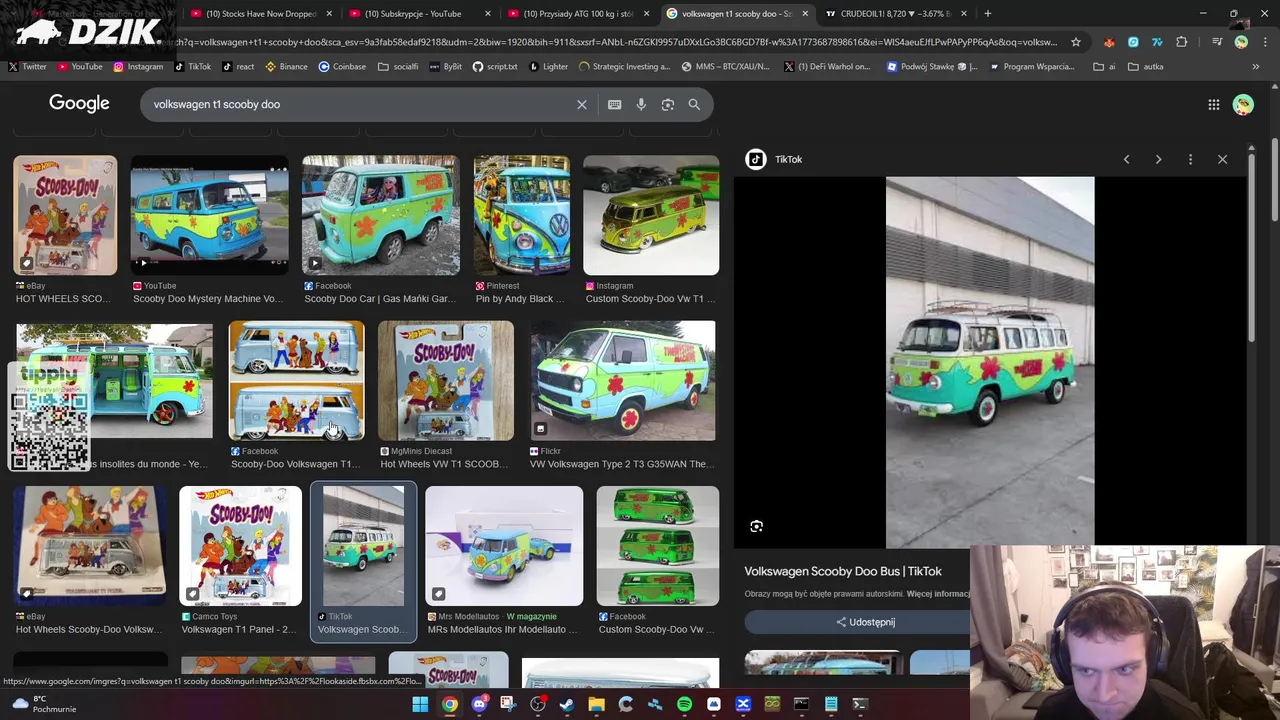Focus the search field with volkswagen query

click(x=360, y=104)
